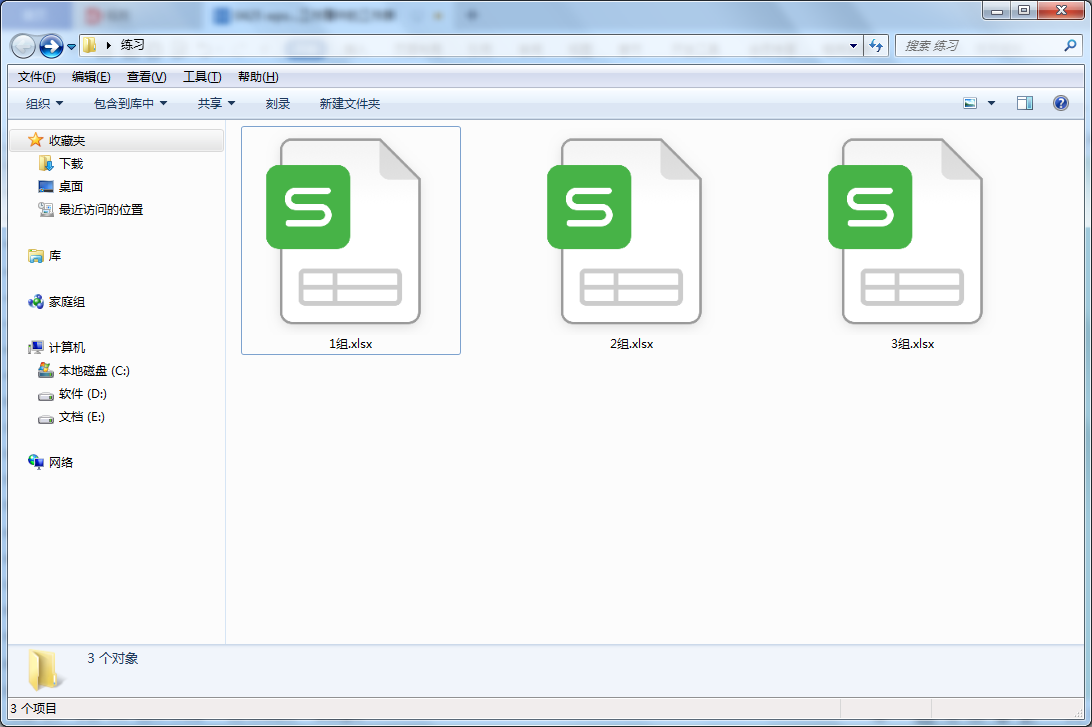
Task: Expand the 包含到库中 dropdown
Action: [130, 104]
